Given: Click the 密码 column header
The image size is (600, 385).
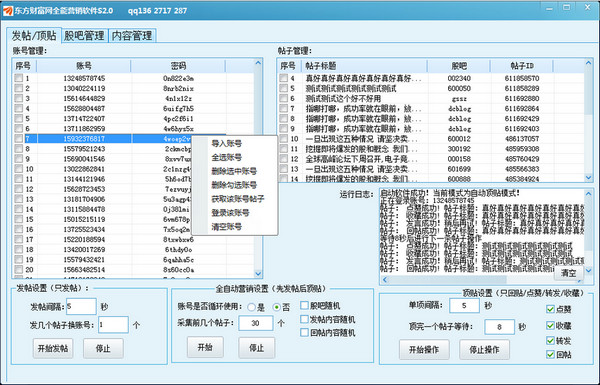Looking at the screenshot, I should (178, 66).
